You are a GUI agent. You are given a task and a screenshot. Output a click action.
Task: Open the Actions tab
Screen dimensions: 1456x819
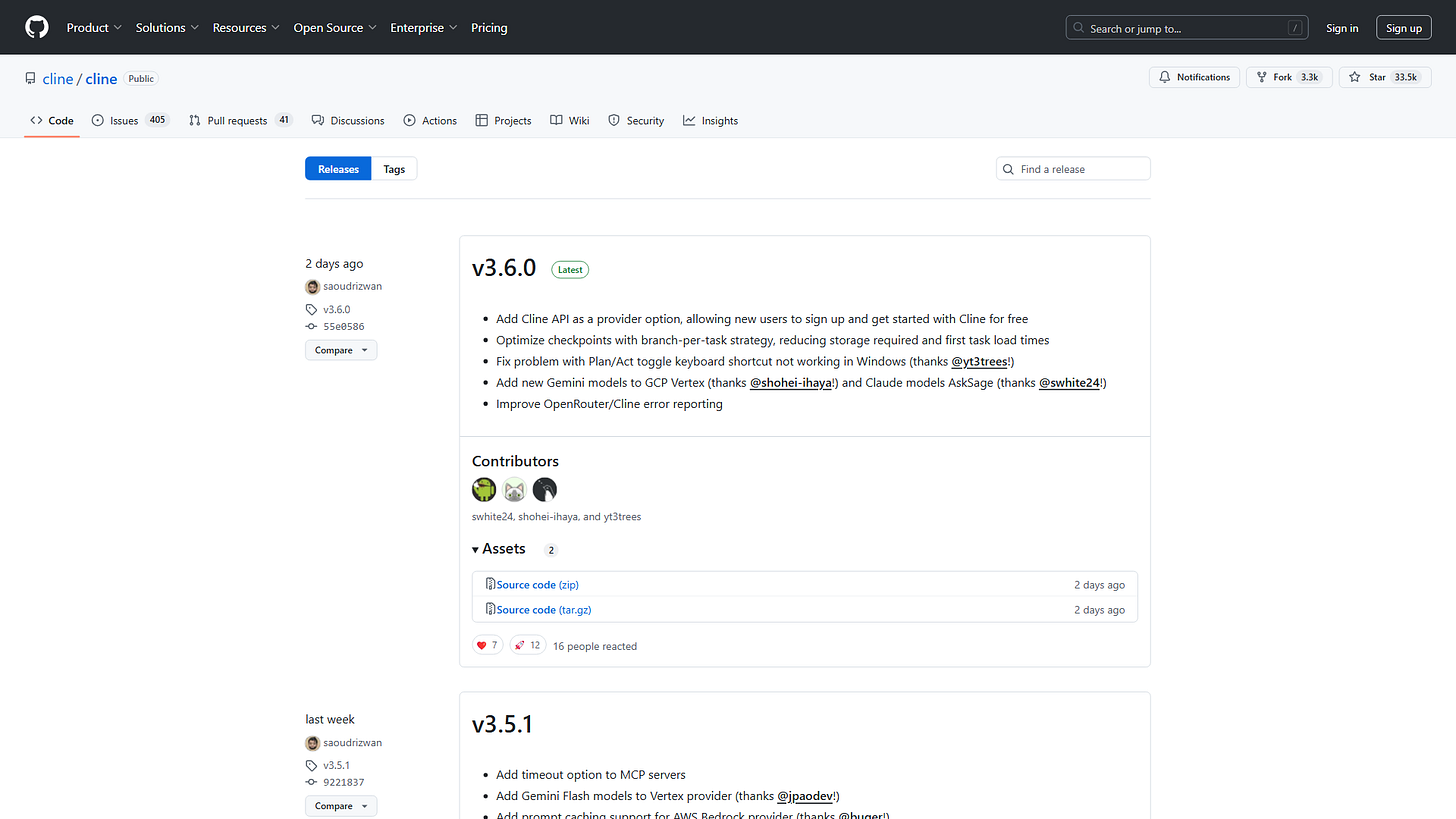point(430,121)
